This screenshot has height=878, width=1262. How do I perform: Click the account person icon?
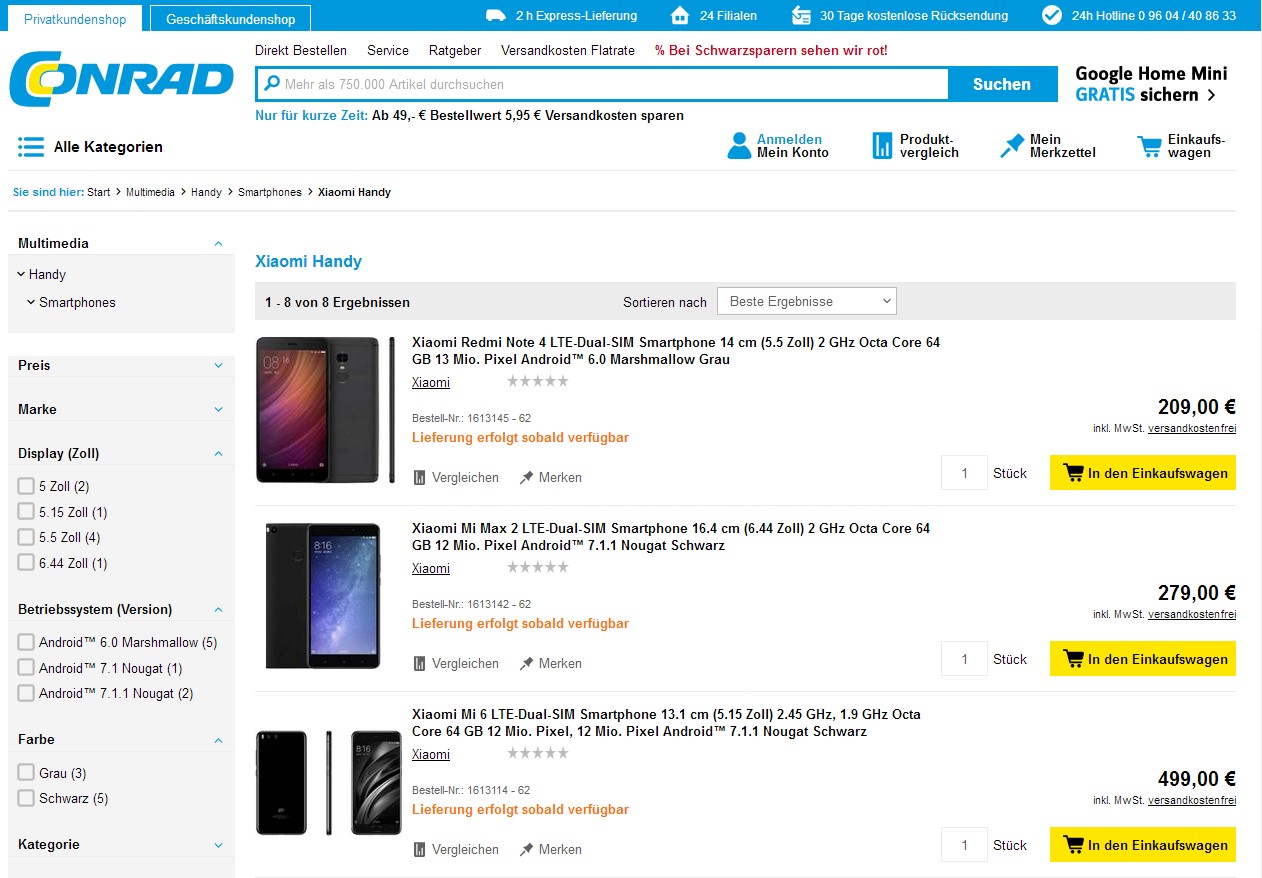[739, 146]
